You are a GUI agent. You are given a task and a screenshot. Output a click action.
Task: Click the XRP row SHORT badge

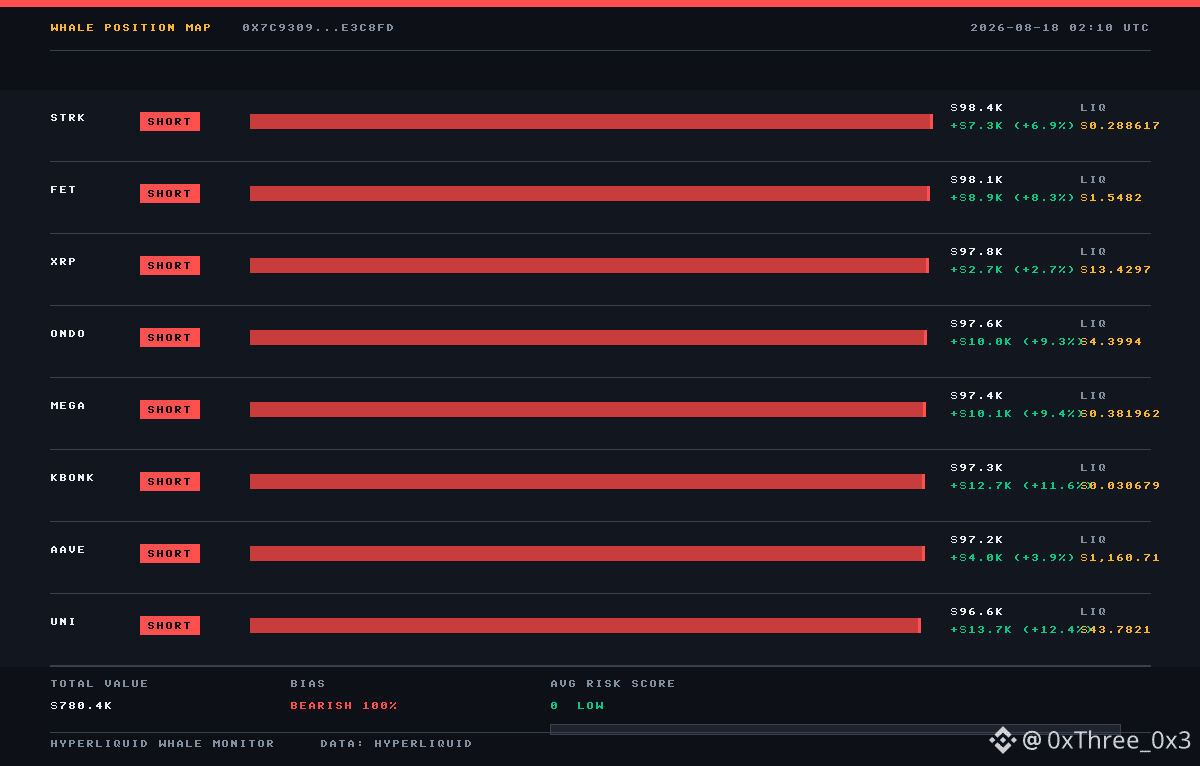tap(170, 266)
